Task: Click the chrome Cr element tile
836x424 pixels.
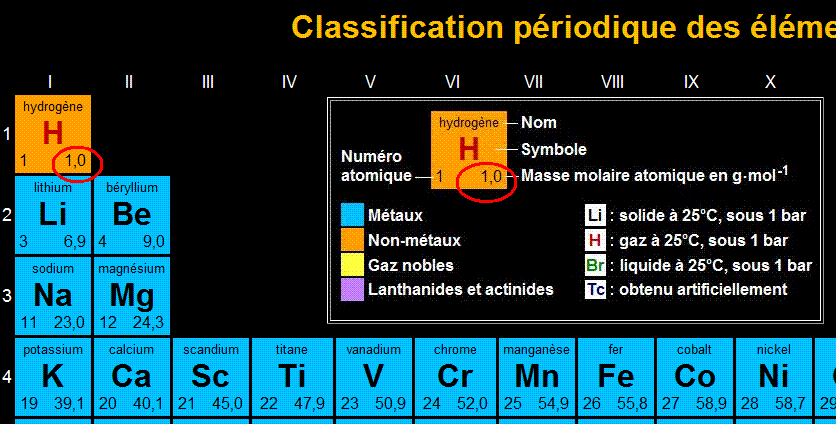Action: click(x=455, y=377)
